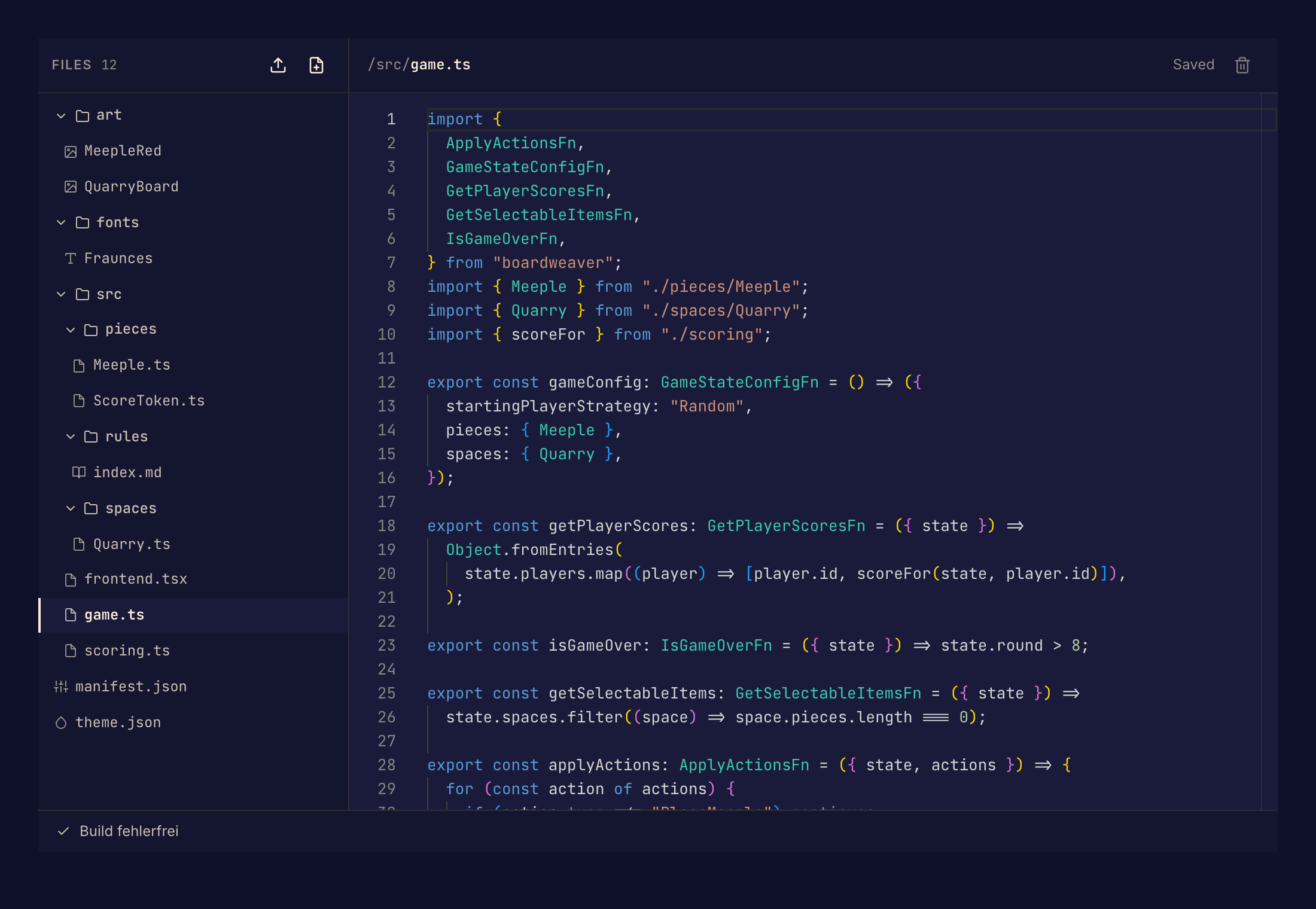
Task: Open the QuarryBoard asset
Action: click(194, 187)
